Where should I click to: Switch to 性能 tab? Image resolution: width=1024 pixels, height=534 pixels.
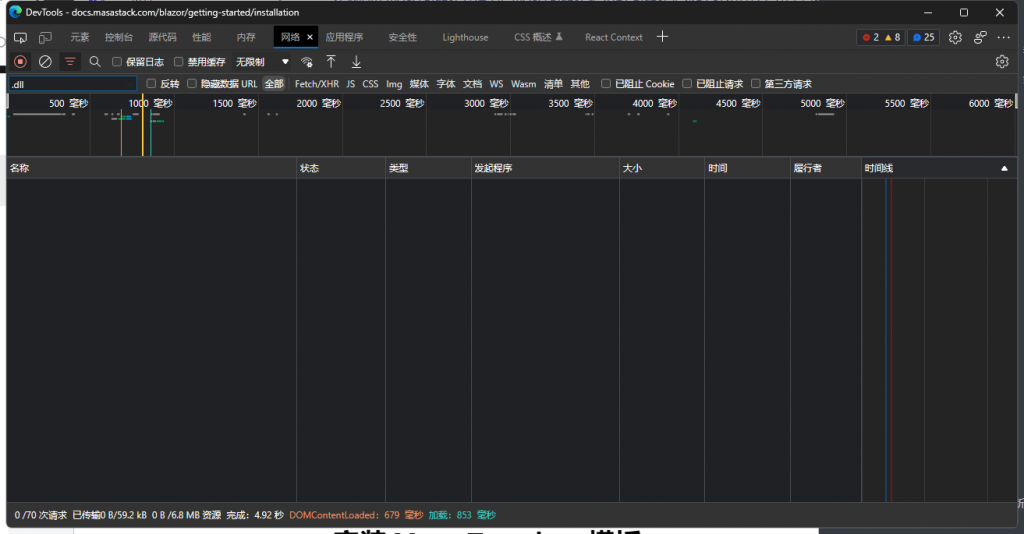click(202, 37)
